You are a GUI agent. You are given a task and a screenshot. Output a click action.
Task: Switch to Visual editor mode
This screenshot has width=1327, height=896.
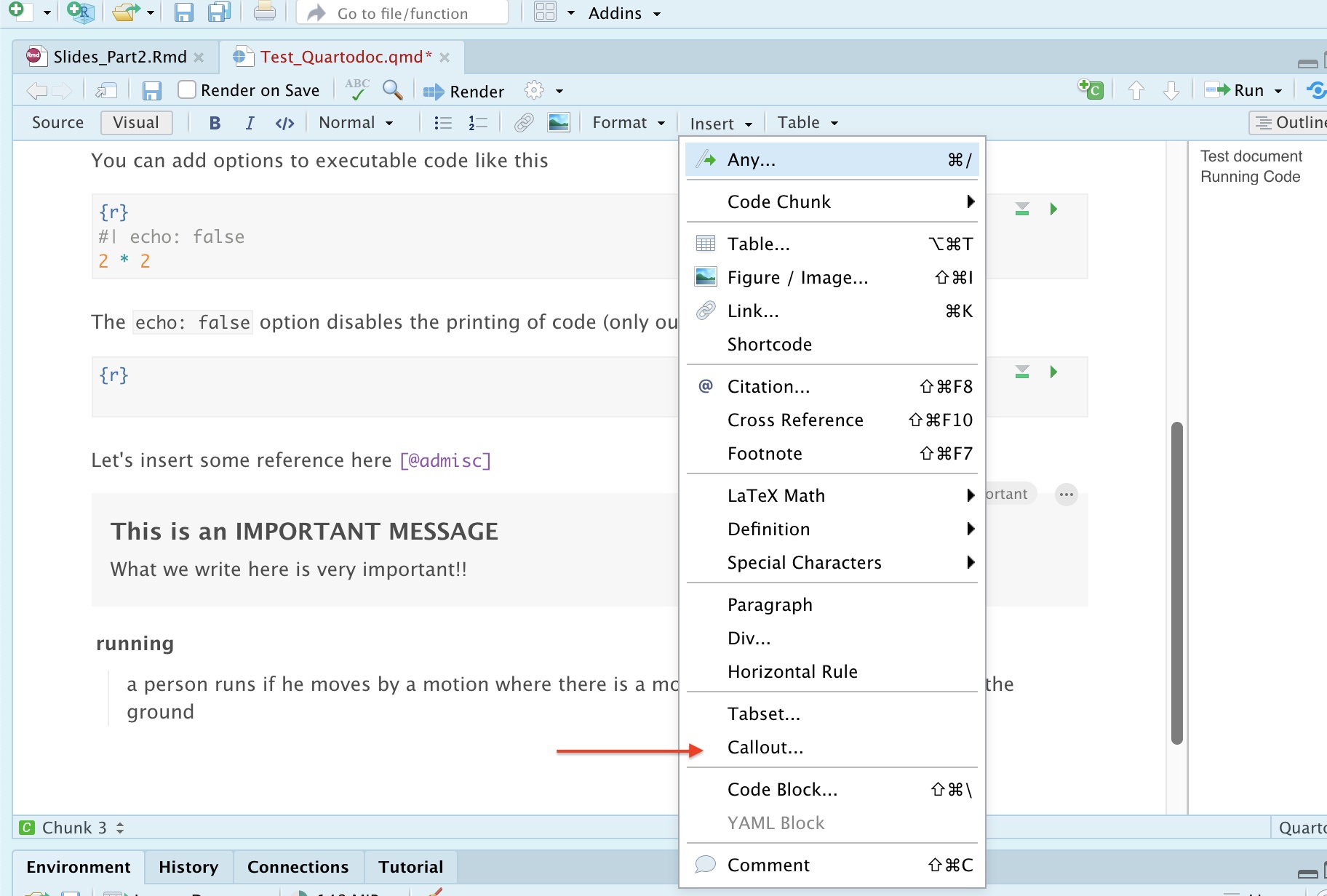pos(136,123)
